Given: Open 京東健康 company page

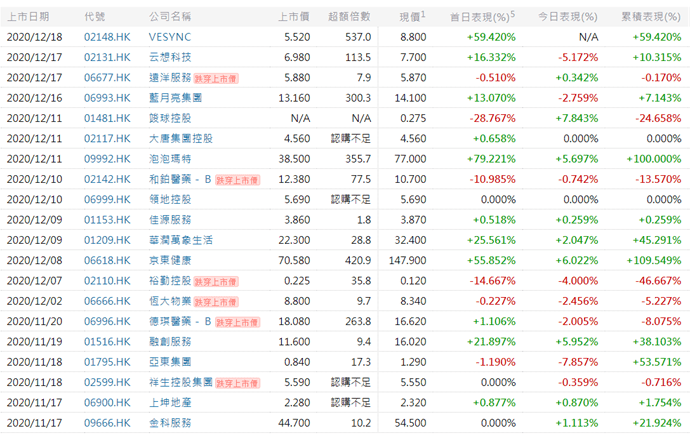Looking at the screenshot, I should [170, 260].
